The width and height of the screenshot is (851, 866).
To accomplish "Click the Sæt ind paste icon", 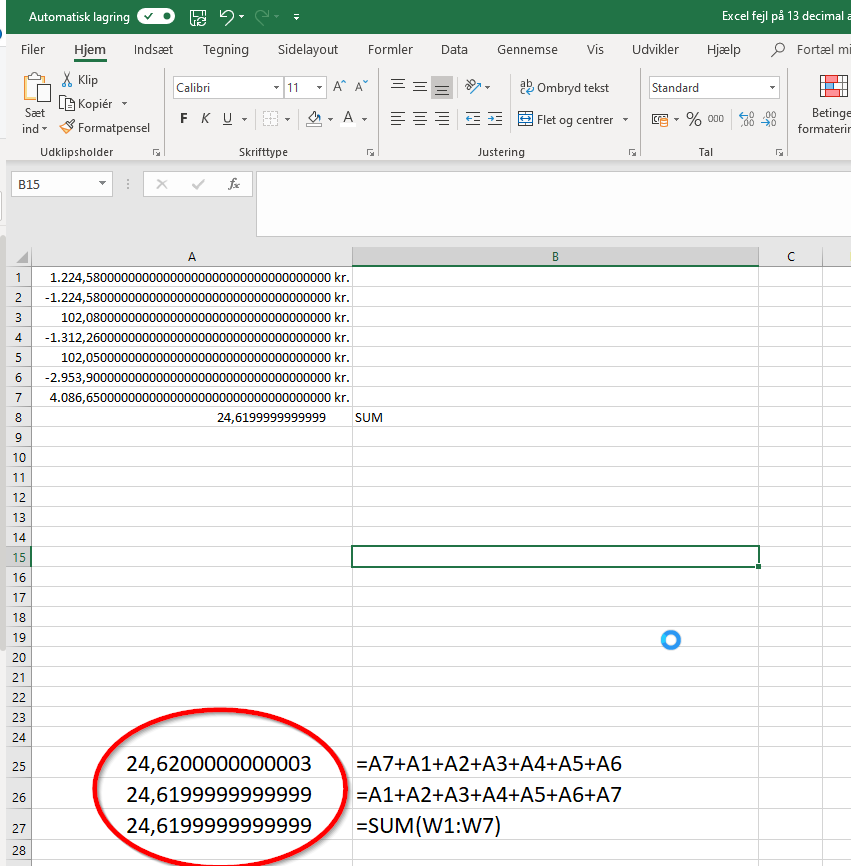I will [36, 88].
